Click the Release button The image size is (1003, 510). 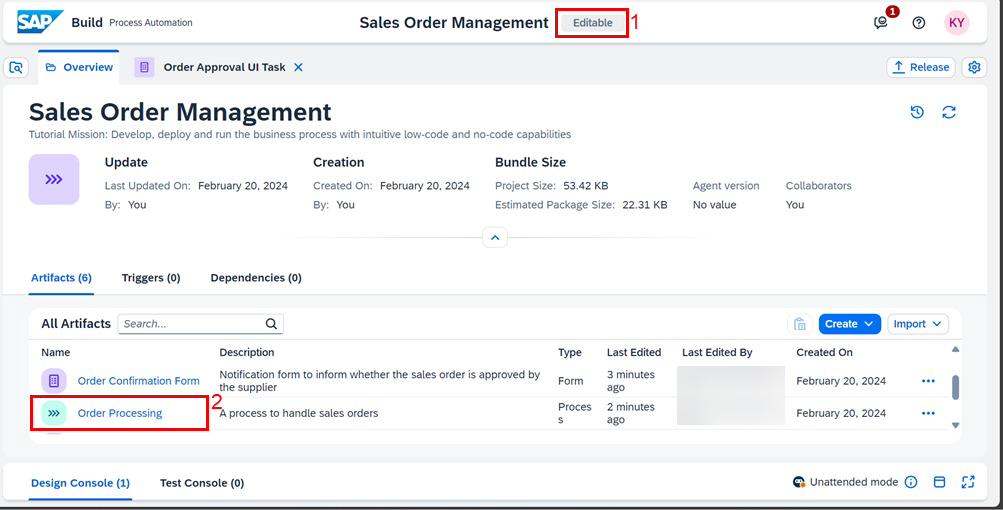pyautogui.click(x=920, y=67)
